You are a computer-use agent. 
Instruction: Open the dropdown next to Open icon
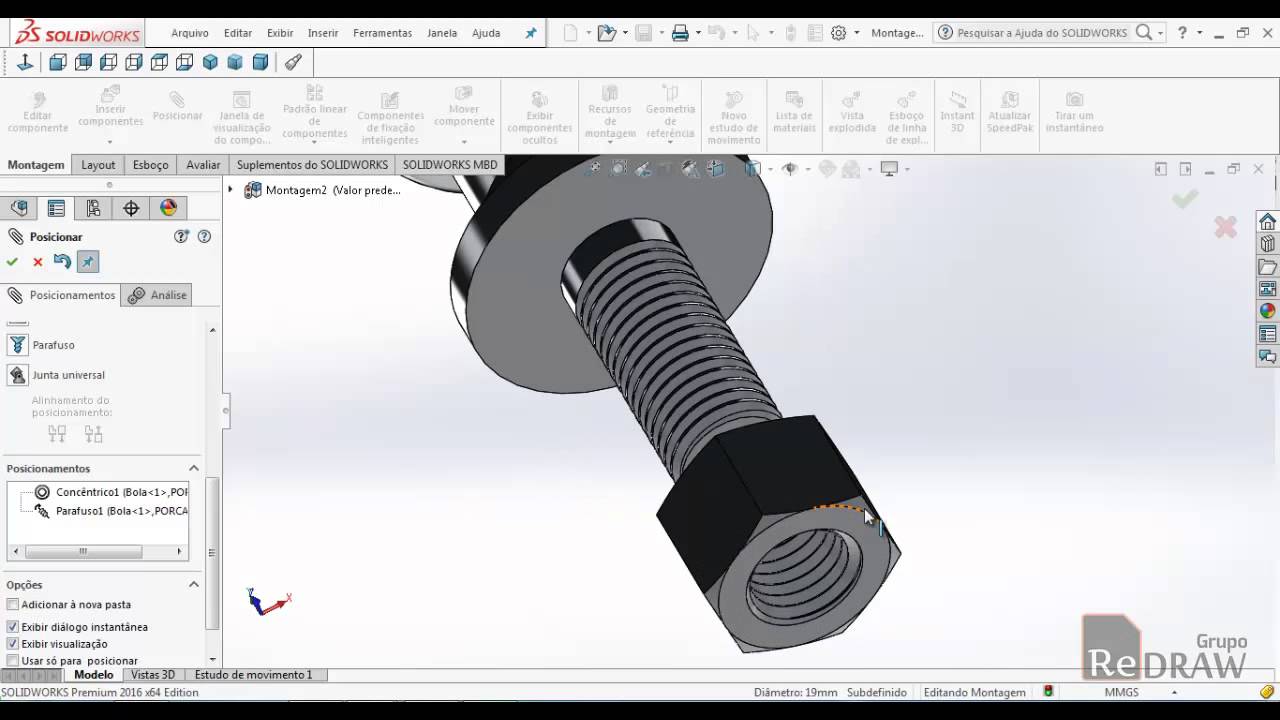[625, 33]
